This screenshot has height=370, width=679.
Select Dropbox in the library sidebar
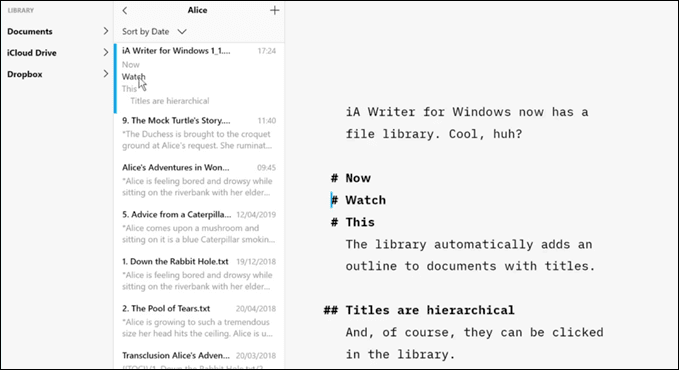pyautogui.click(x=25, y=74)
